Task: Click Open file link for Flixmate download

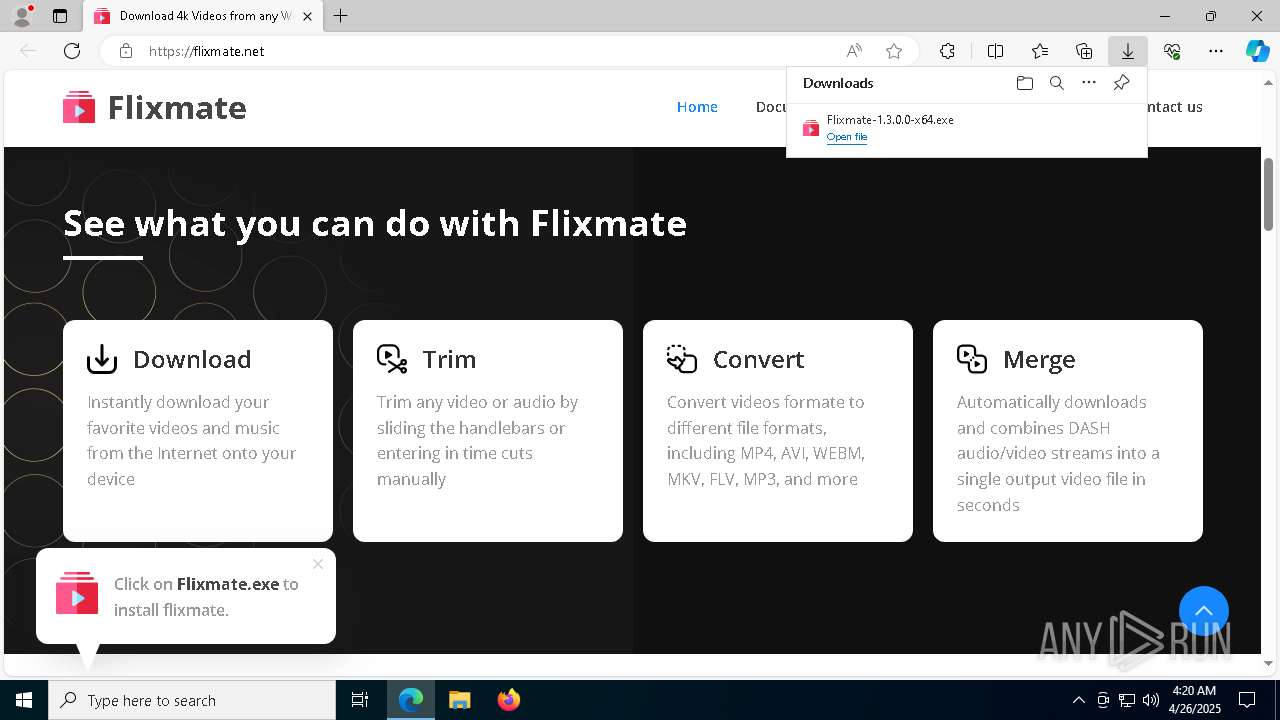Action: (847, 137)
